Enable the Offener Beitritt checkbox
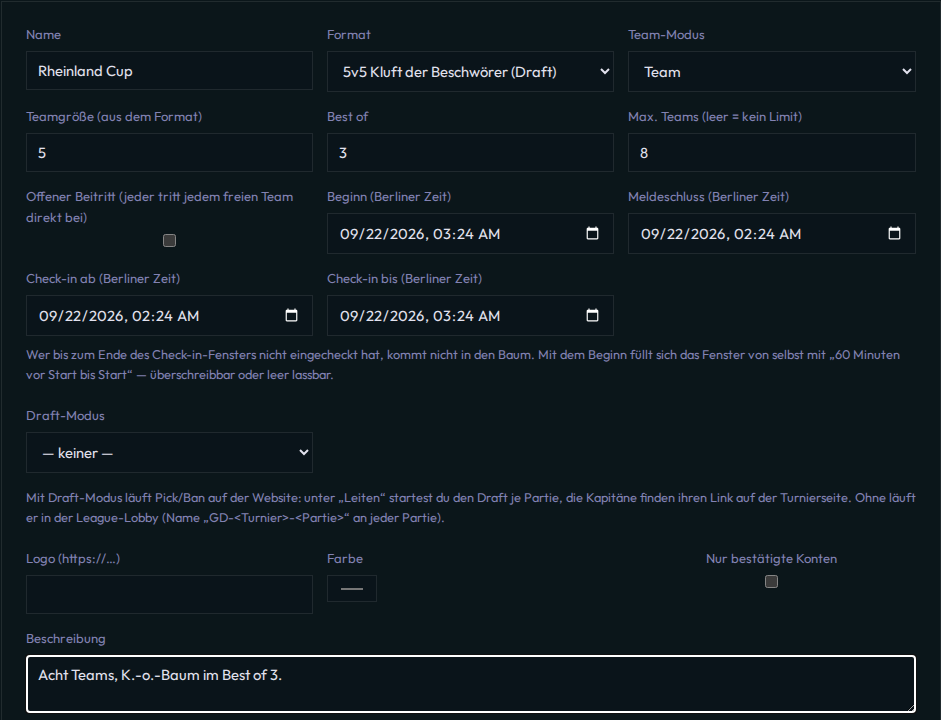941x720 pixels. [x=169, y=241]
